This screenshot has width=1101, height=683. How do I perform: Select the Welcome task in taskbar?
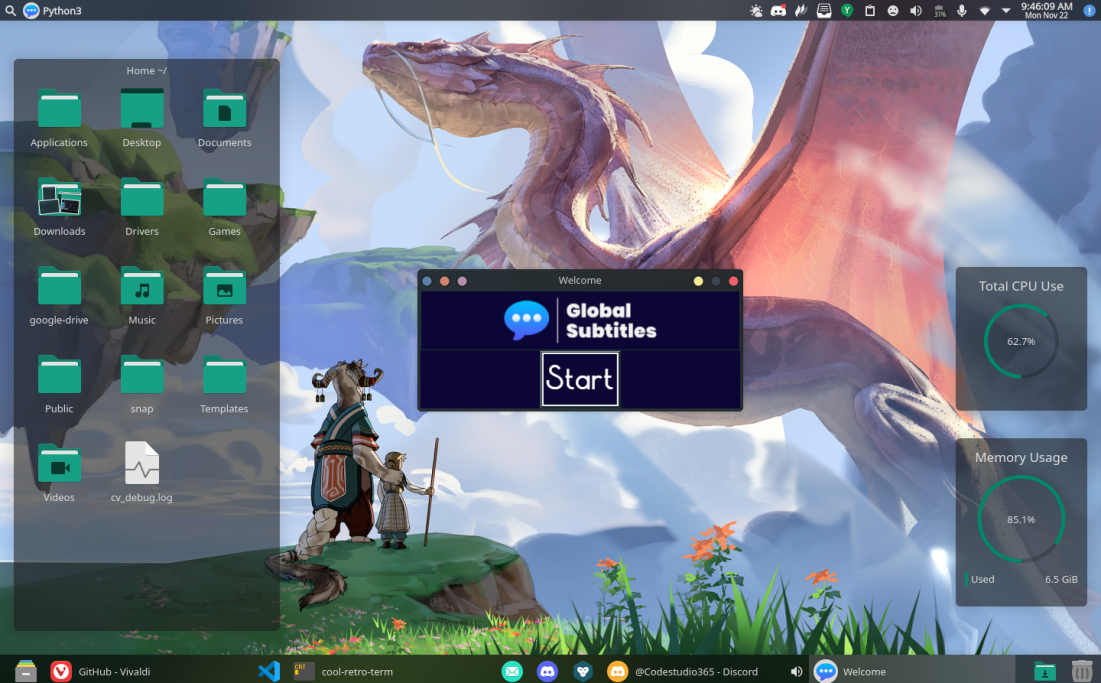coord(913,671)
